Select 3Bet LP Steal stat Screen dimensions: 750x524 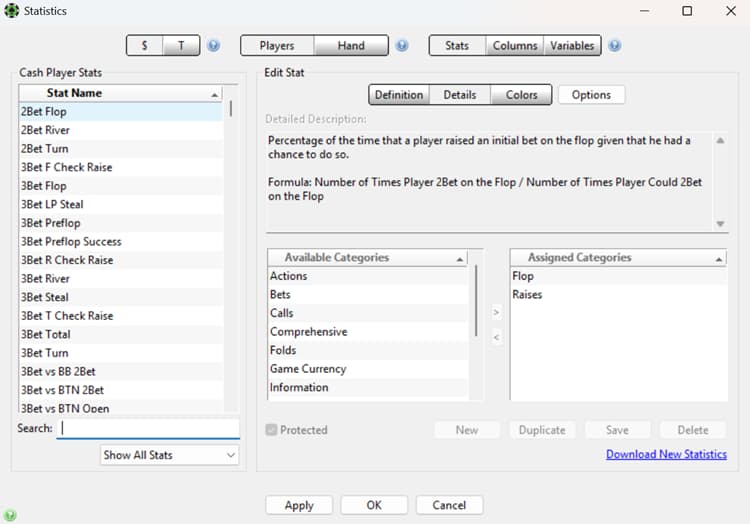coord(121,204)
